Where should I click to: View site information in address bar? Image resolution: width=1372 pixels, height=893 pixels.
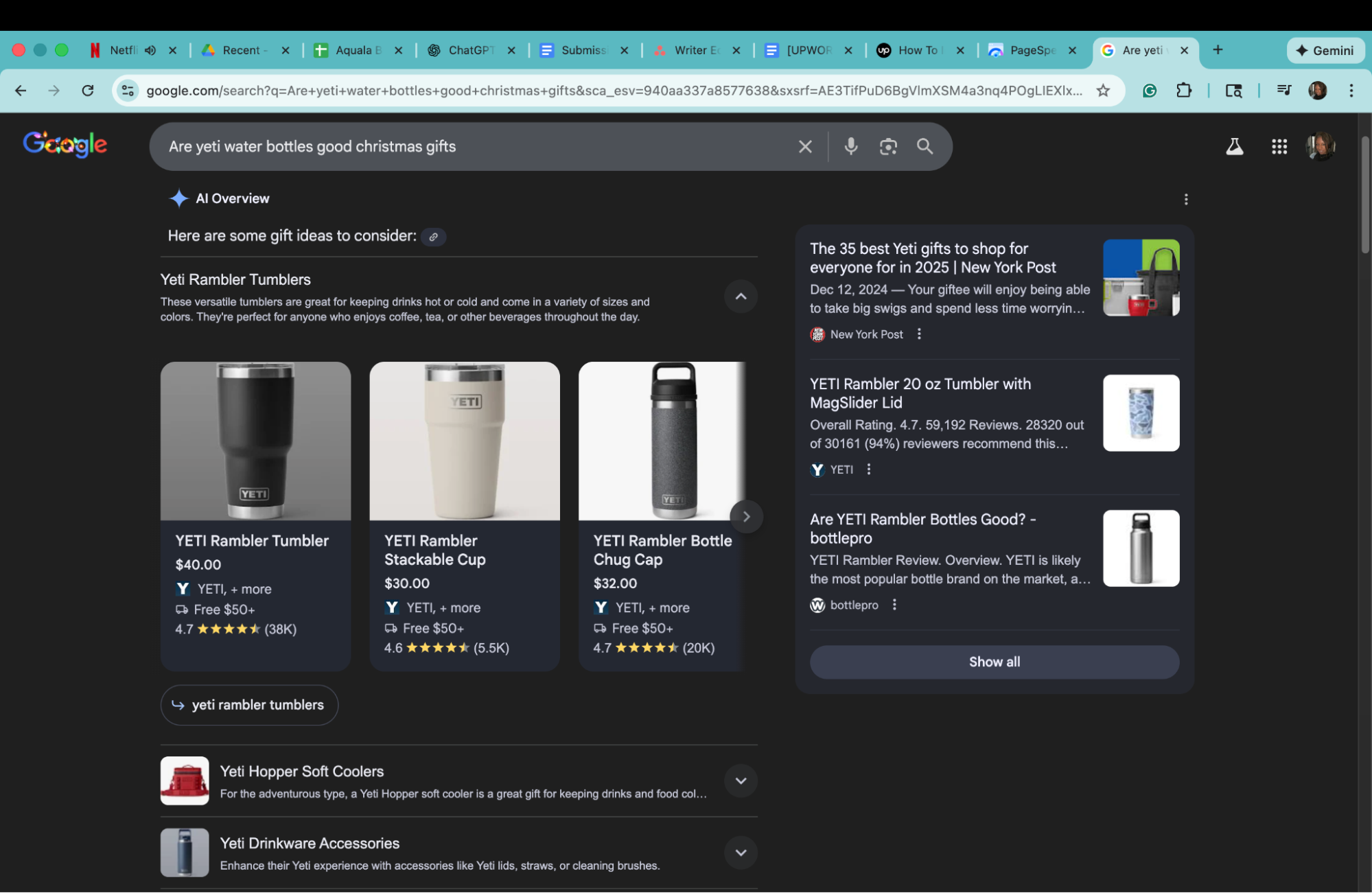(x=128, y=91)
